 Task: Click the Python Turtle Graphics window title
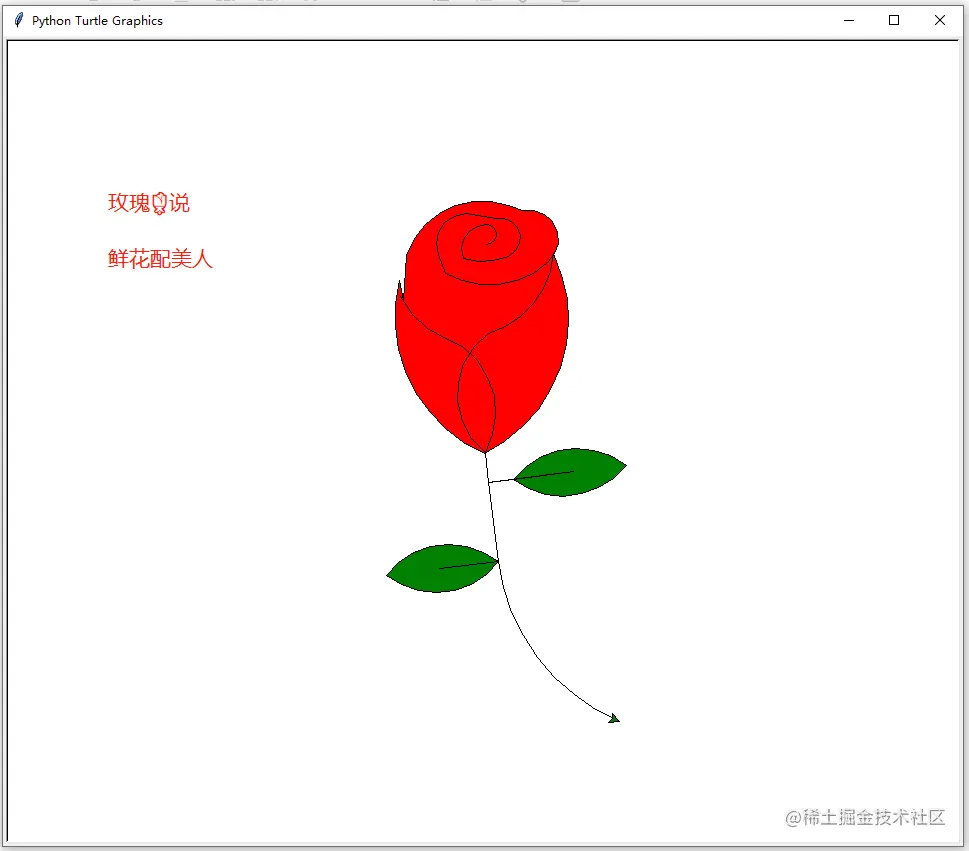[x=97, y=20]
